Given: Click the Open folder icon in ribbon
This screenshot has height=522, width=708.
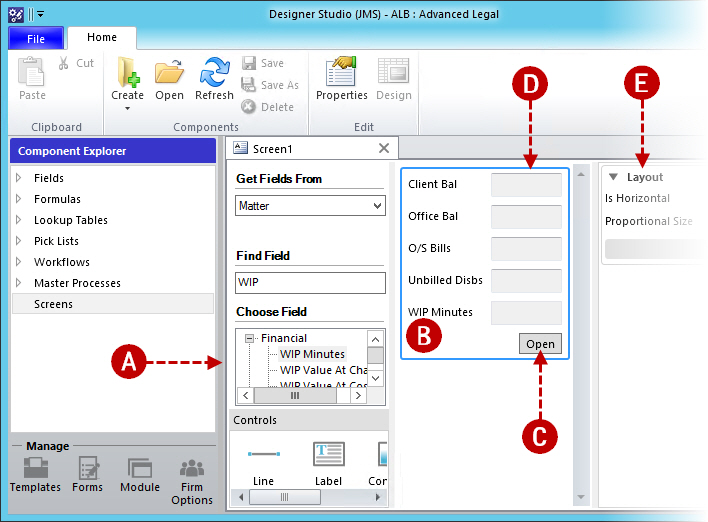Looking at the screenshot, I should [x=169, y=73].
